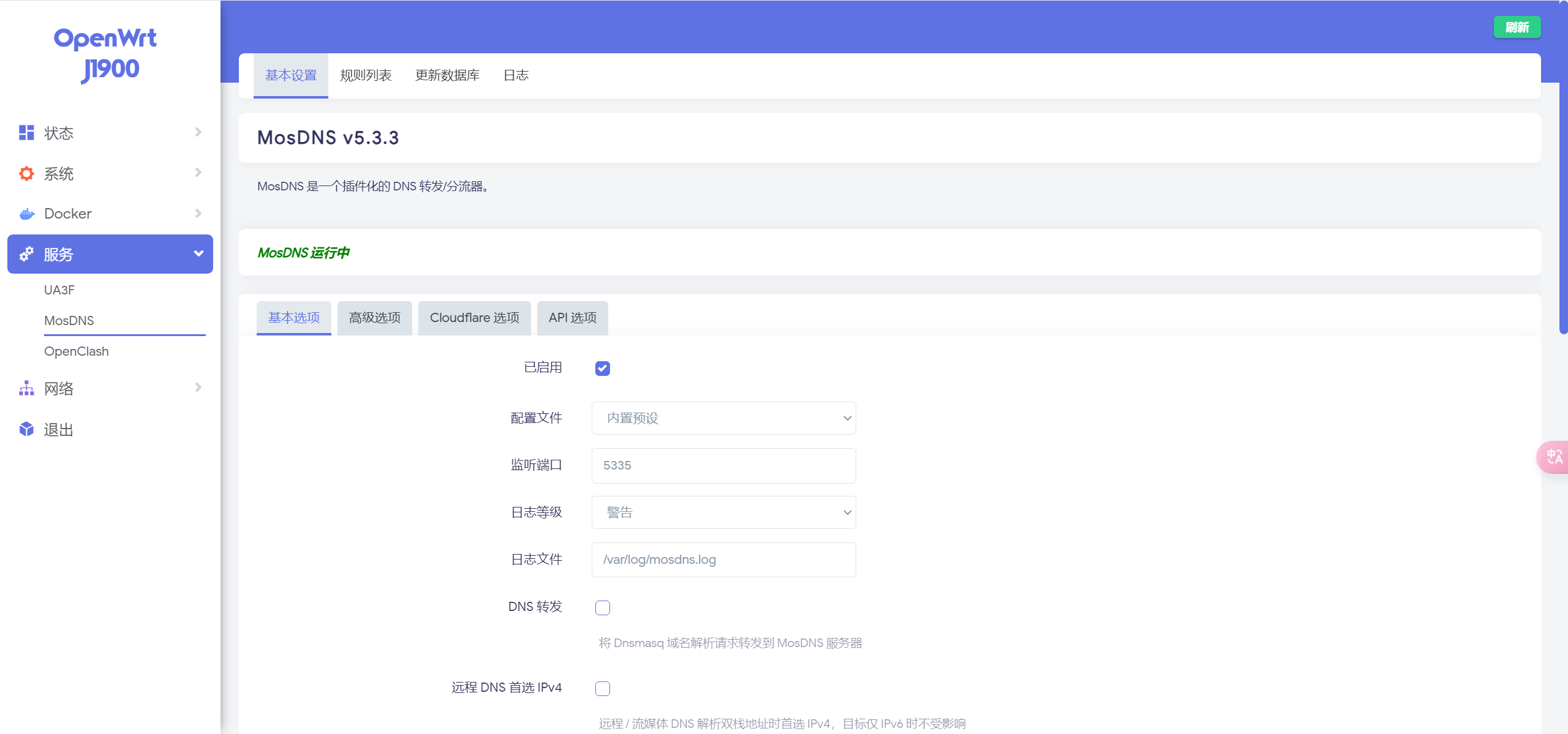Click the 监听端口 input field

[723, 465]
